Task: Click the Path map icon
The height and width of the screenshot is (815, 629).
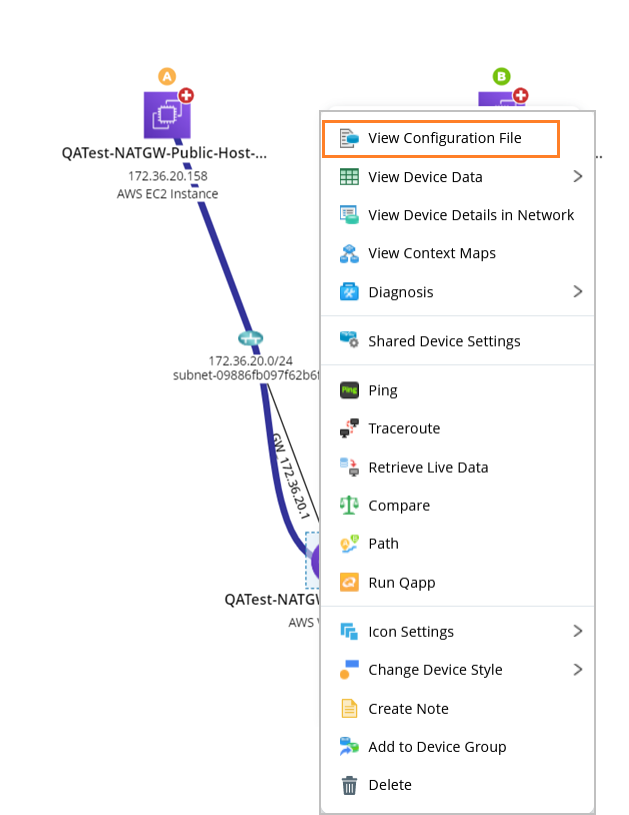Action: (x=349, y=544)
